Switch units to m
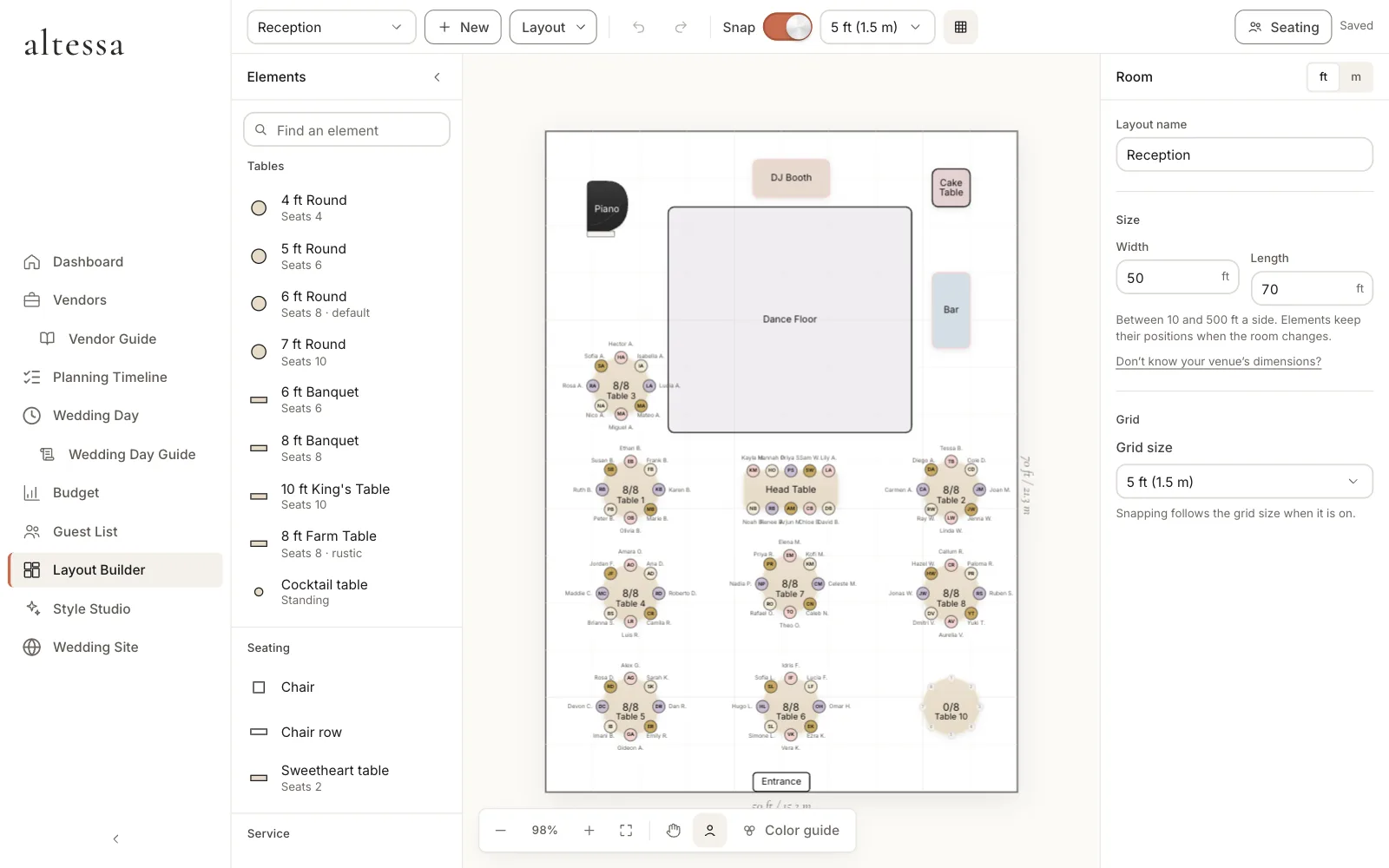The image size is (1389, 868). coord(1356,77)
